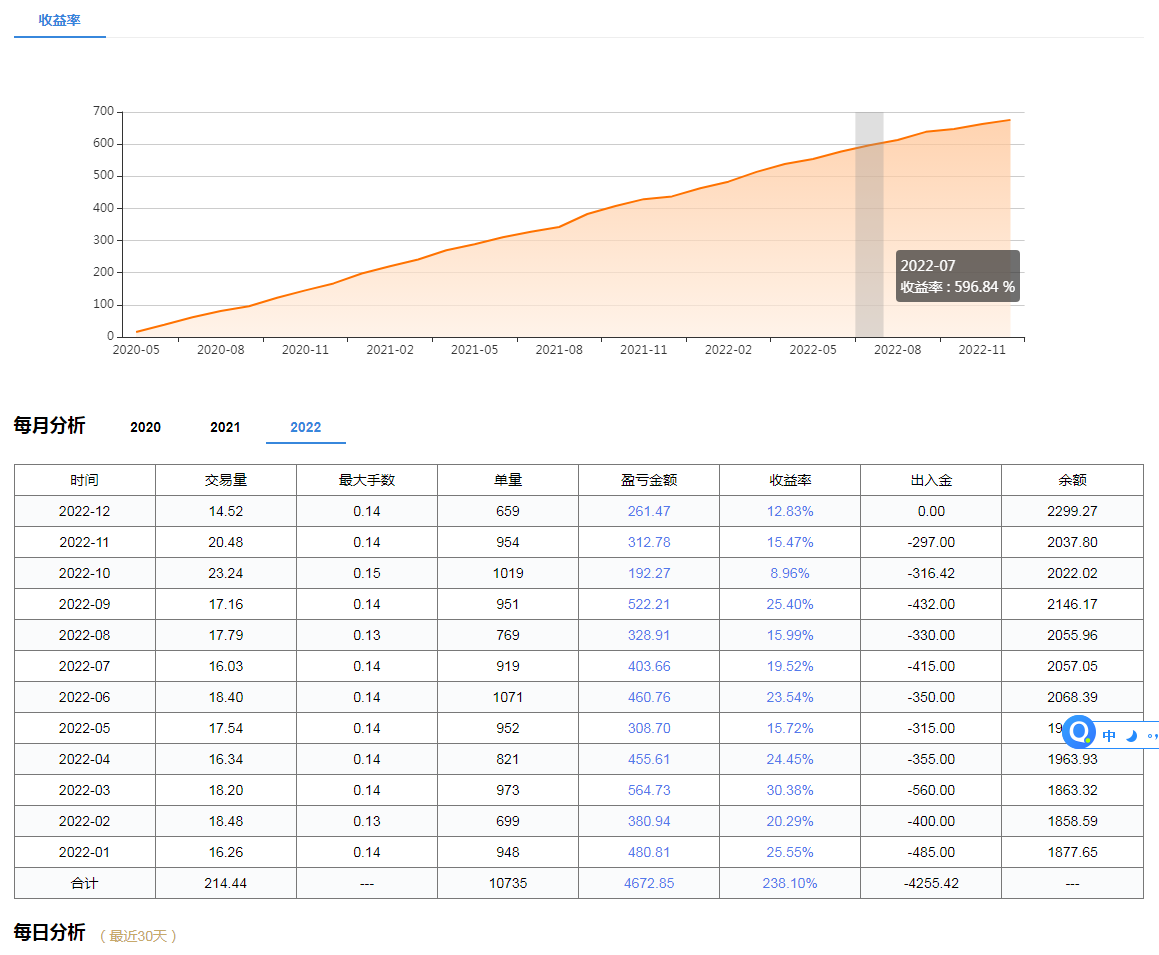Click the 单量 column header

(508, 480)
